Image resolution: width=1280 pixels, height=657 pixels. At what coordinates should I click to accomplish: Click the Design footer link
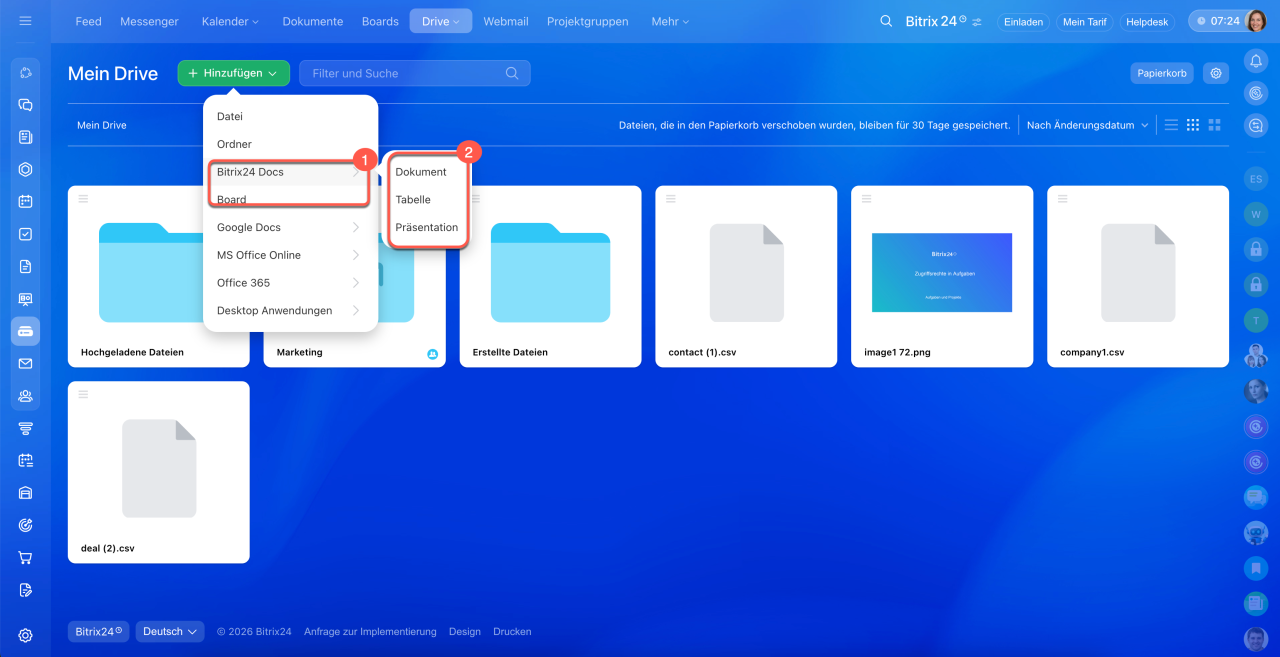[x=465, y=632]
